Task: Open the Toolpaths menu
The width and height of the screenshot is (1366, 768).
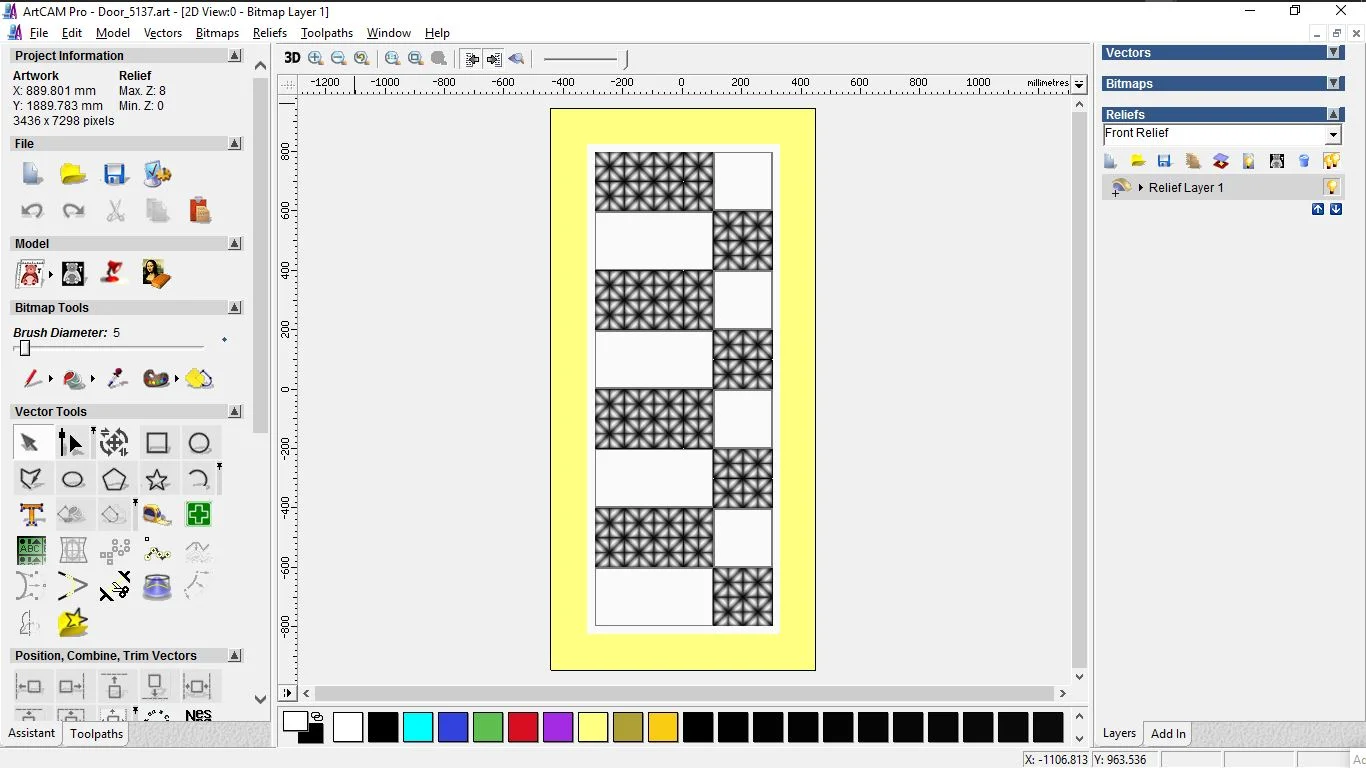Action: click(327, 33)
